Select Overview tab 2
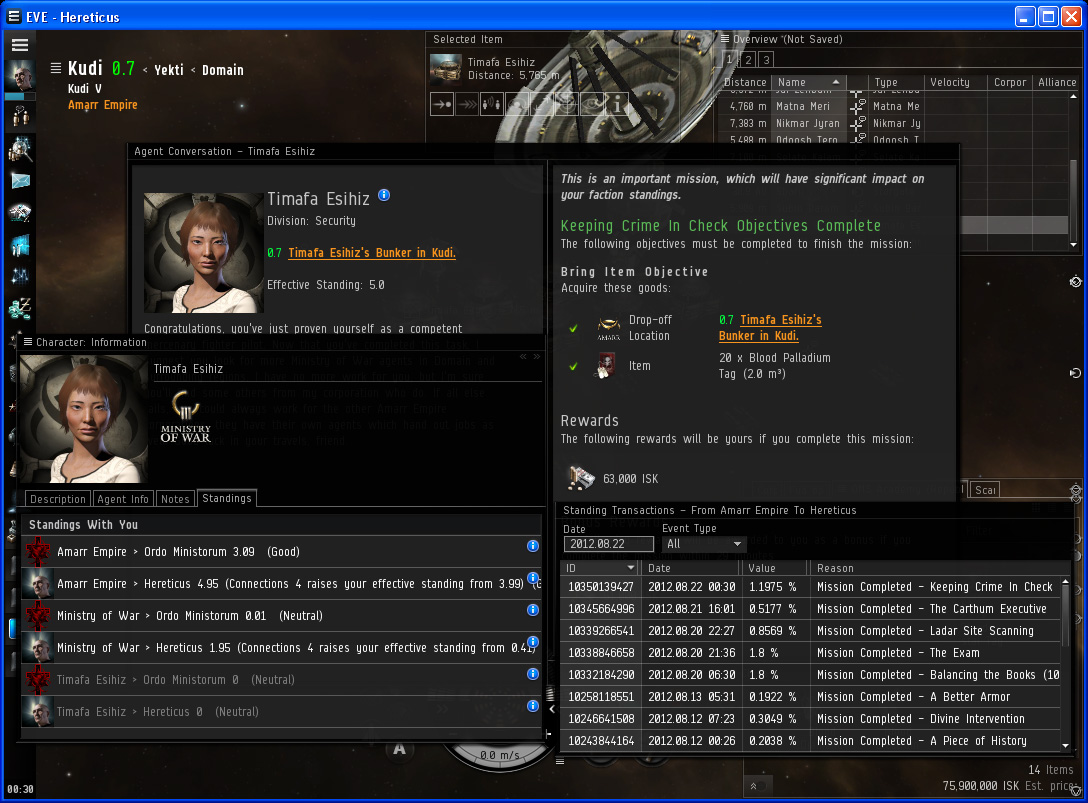 pyautogui.click(x=748, y=60)
